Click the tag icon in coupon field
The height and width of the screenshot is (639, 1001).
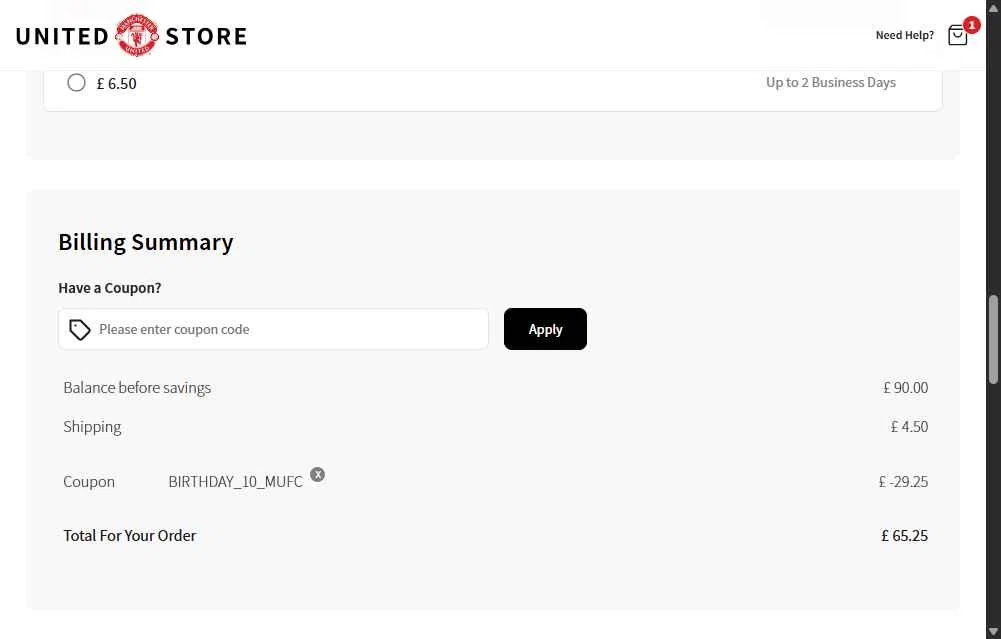[80, 330]
